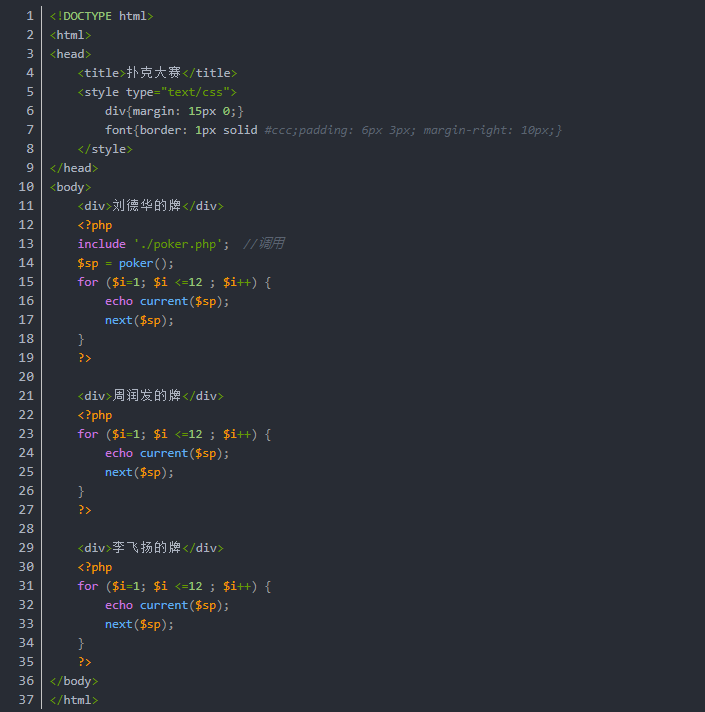Click the closing </html> tag
The height and width of the screenshot is (712, 705).
point(74,700)
